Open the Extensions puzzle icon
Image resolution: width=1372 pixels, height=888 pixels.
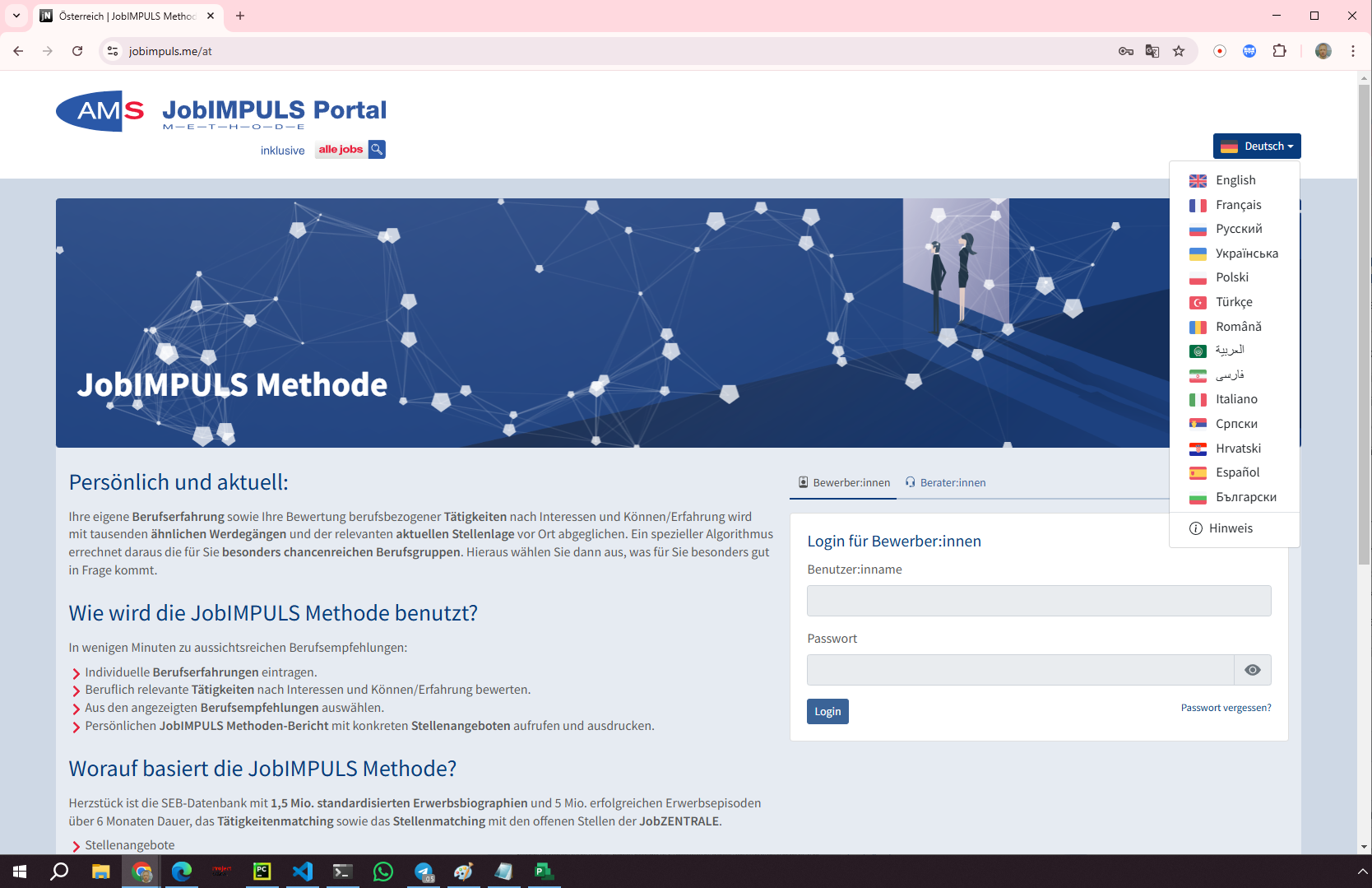point(1279,51)
